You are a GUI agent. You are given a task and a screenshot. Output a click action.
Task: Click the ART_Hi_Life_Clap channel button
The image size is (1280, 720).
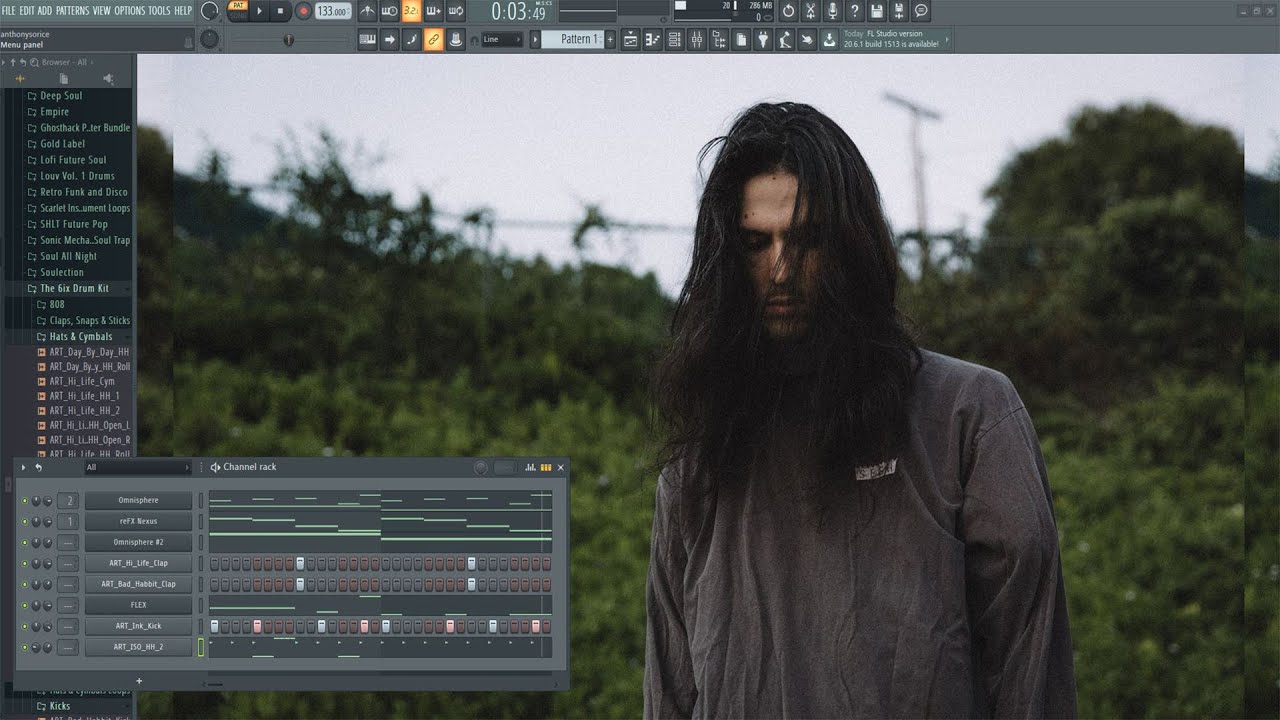click(138, 563)
